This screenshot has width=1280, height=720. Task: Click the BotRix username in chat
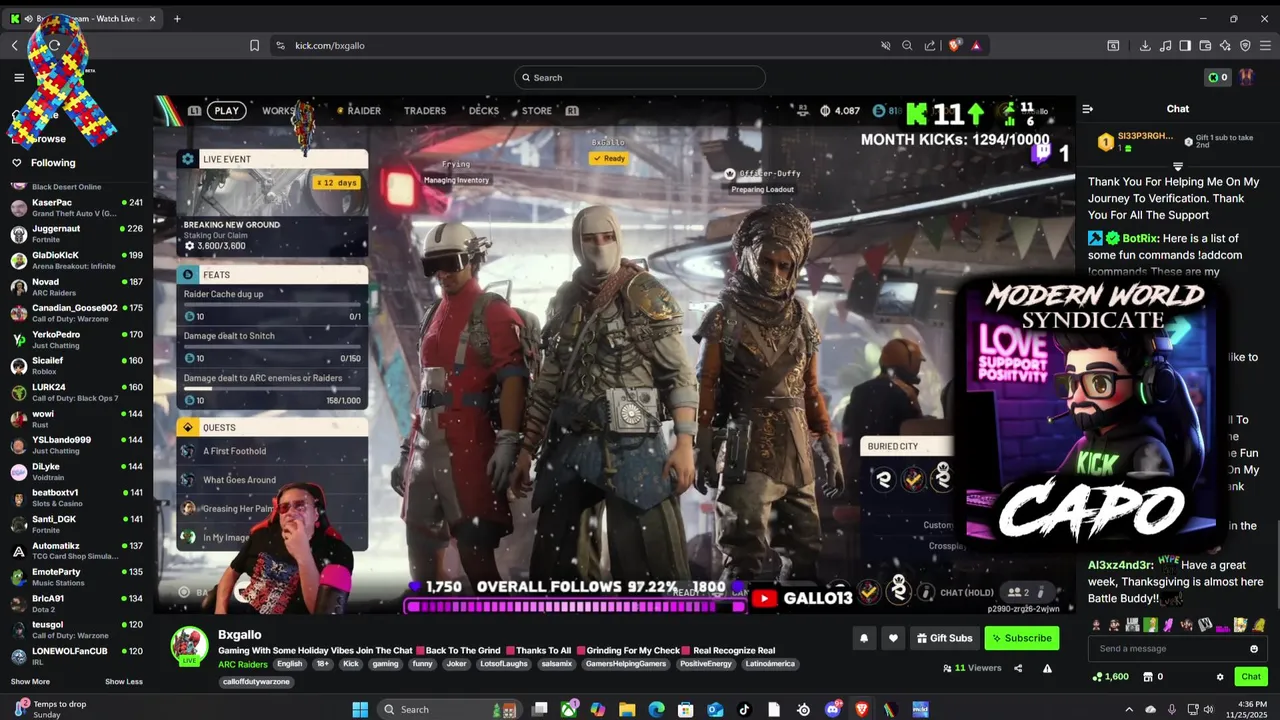pos(1139,238)
